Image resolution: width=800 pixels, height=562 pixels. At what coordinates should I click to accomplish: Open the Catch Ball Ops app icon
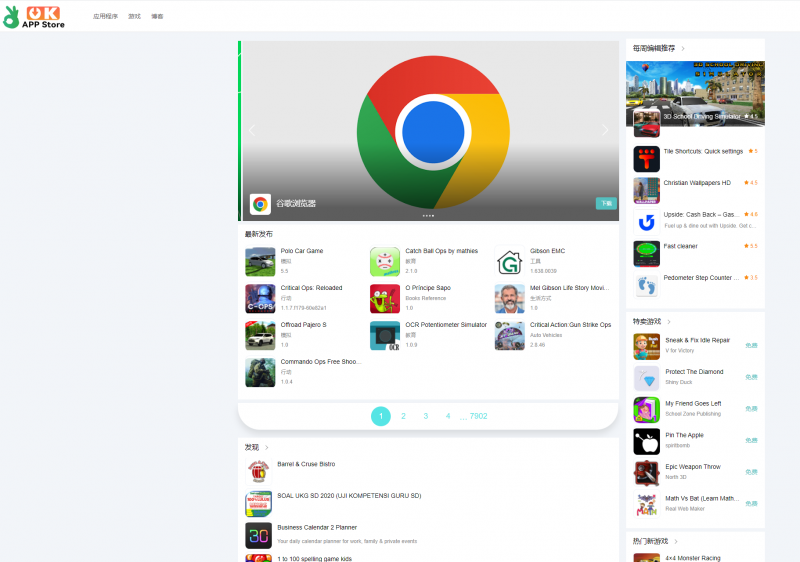(385, 262)
